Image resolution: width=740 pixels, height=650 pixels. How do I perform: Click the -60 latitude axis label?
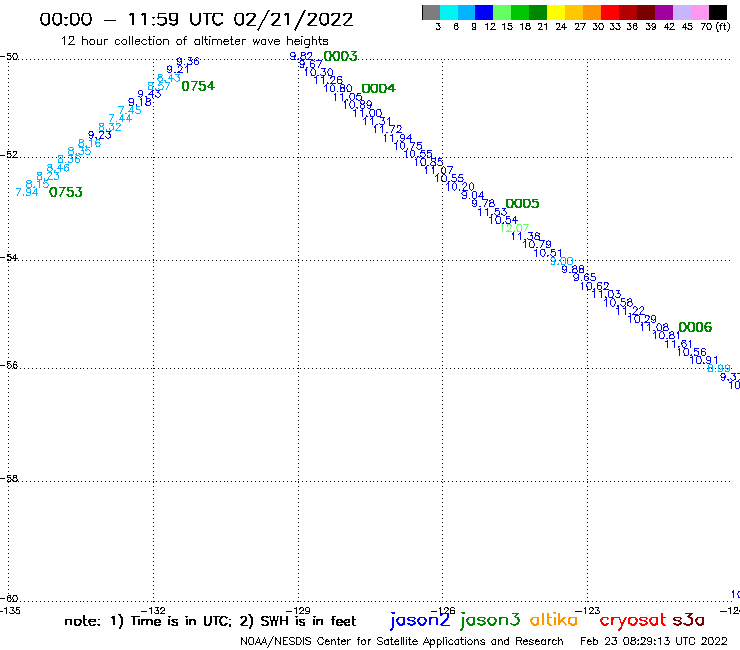(9, 599)
